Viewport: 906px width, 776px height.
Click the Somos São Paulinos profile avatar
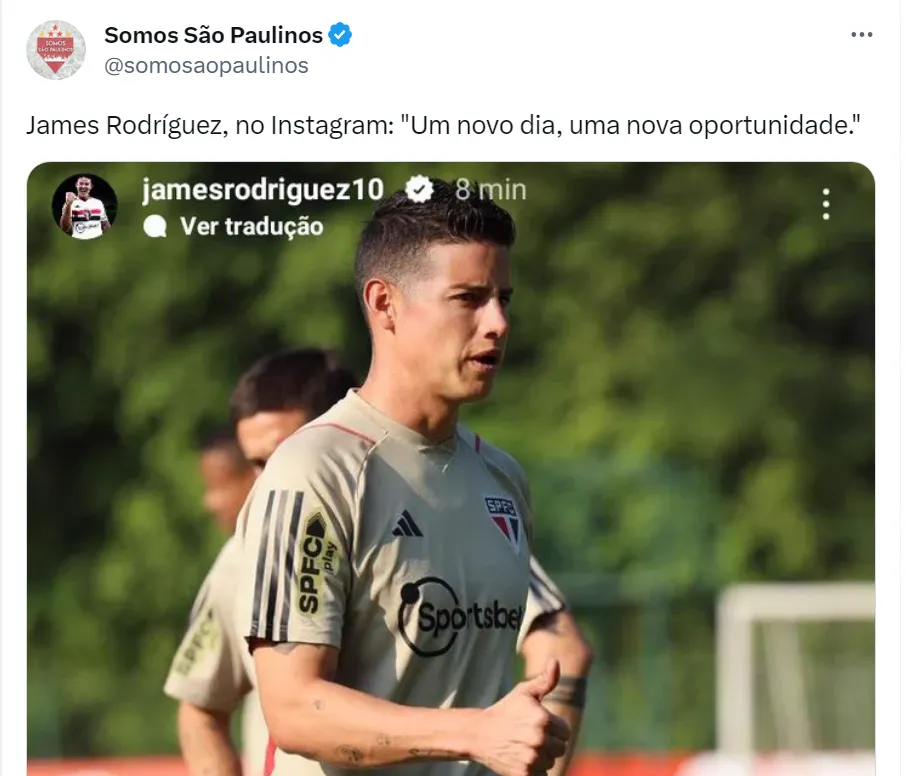coord(56,50)
